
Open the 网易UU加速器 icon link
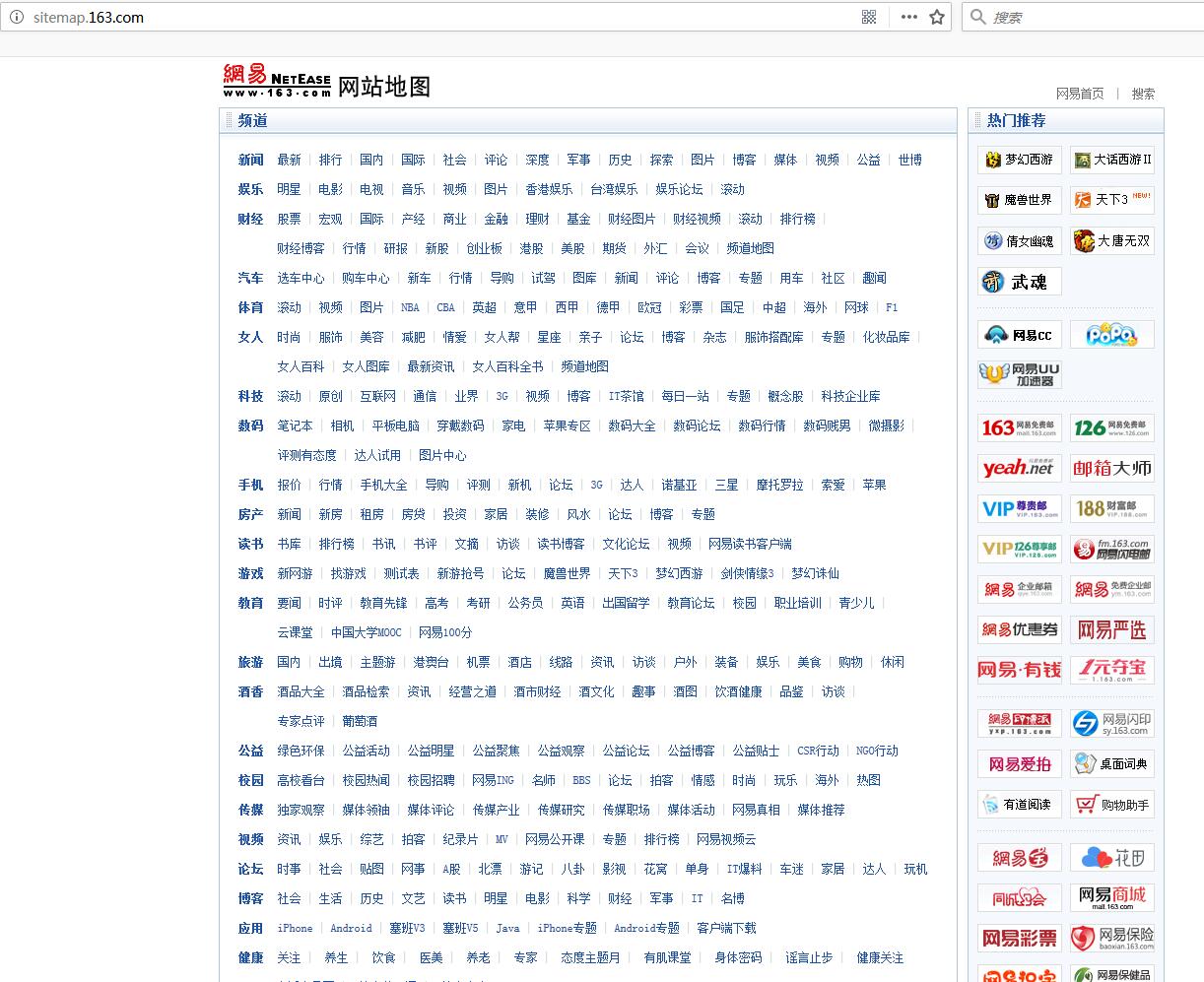click(1020, 375)
